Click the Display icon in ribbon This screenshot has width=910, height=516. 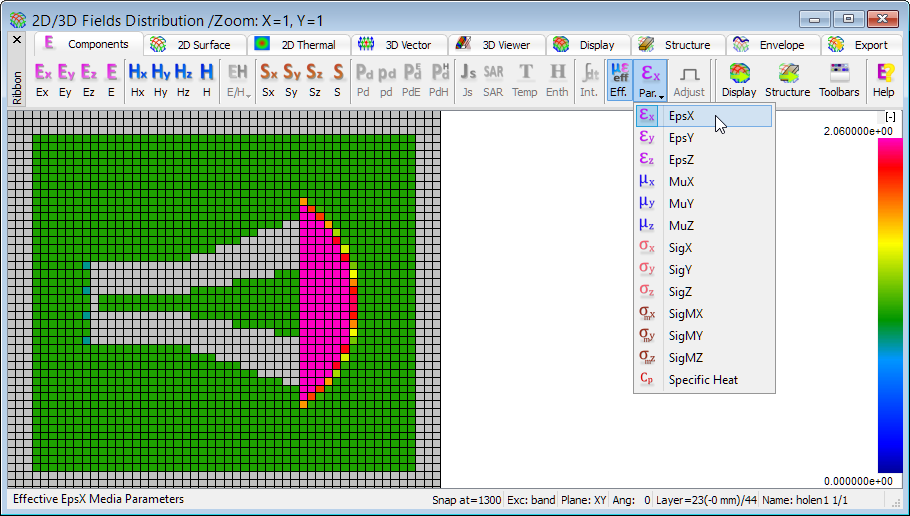[739, 79]
